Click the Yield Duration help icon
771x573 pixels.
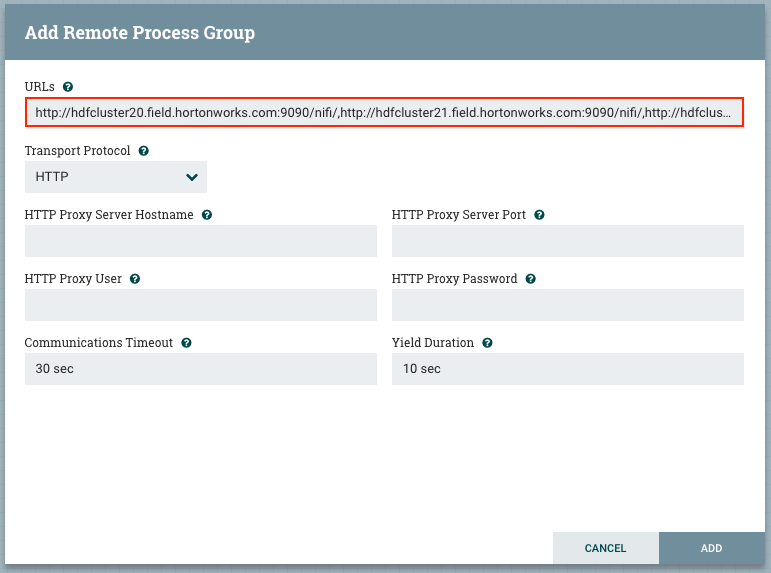(x=487, y=343)
